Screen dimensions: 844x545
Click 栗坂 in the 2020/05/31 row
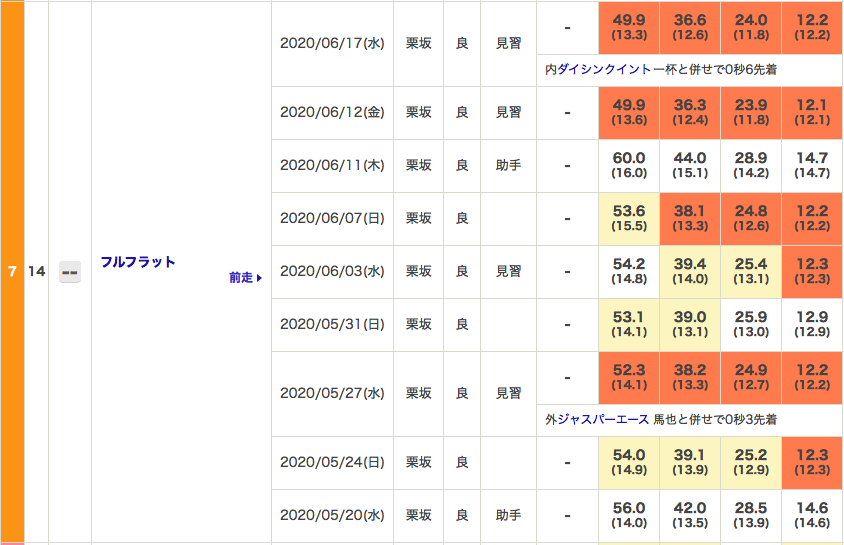click(x=419, y=324)
